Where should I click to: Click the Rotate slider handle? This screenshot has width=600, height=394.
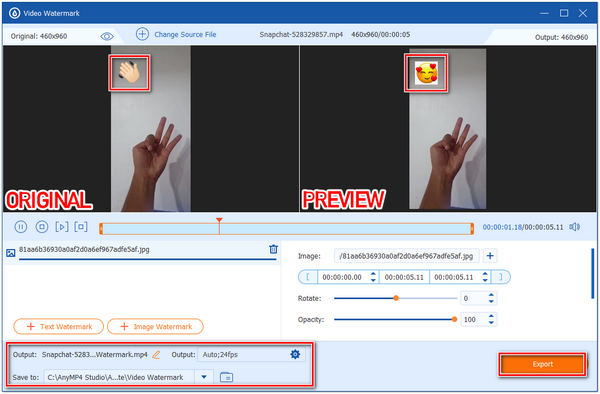(x=396, y=298)
